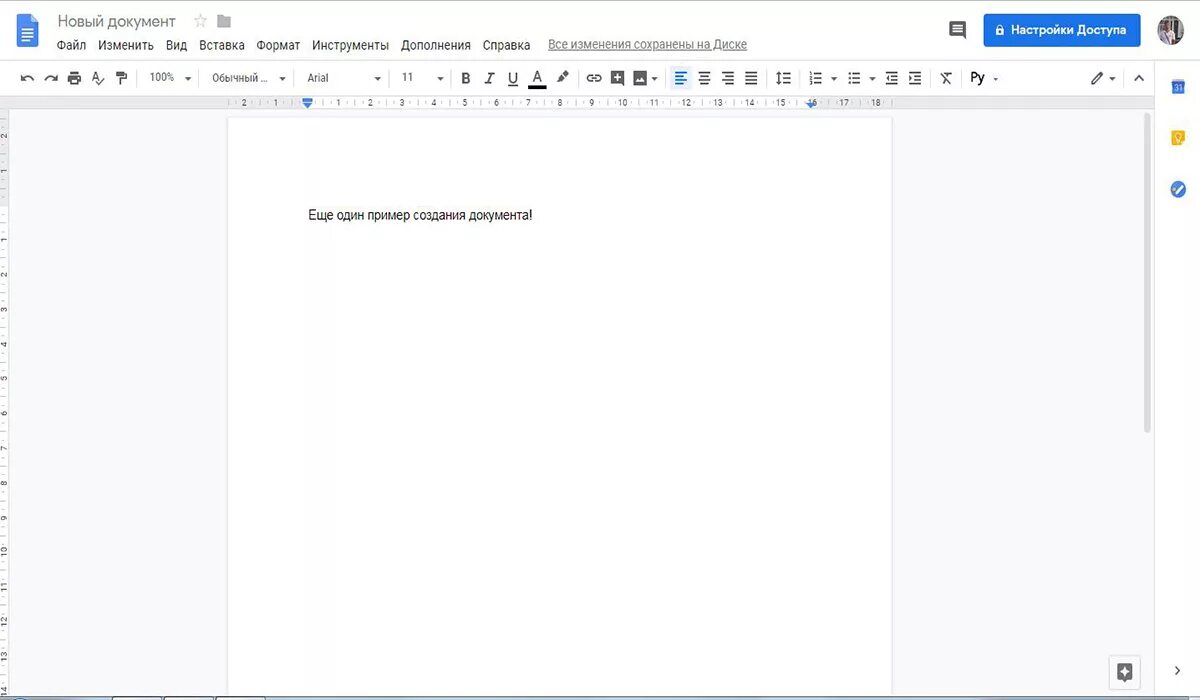Toggle bold formatting
This screenshot has width=1200, height=700.
click(465, 78)
